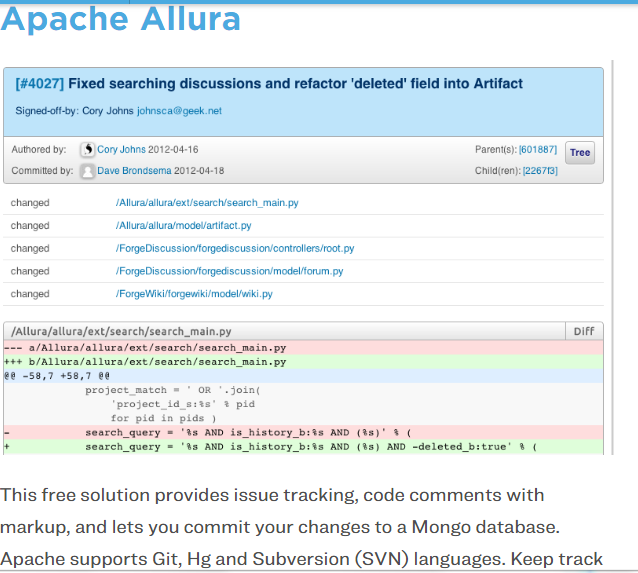
Task: Click the commit title 'Fixed searching discussions'
Action: coord(295,83)
